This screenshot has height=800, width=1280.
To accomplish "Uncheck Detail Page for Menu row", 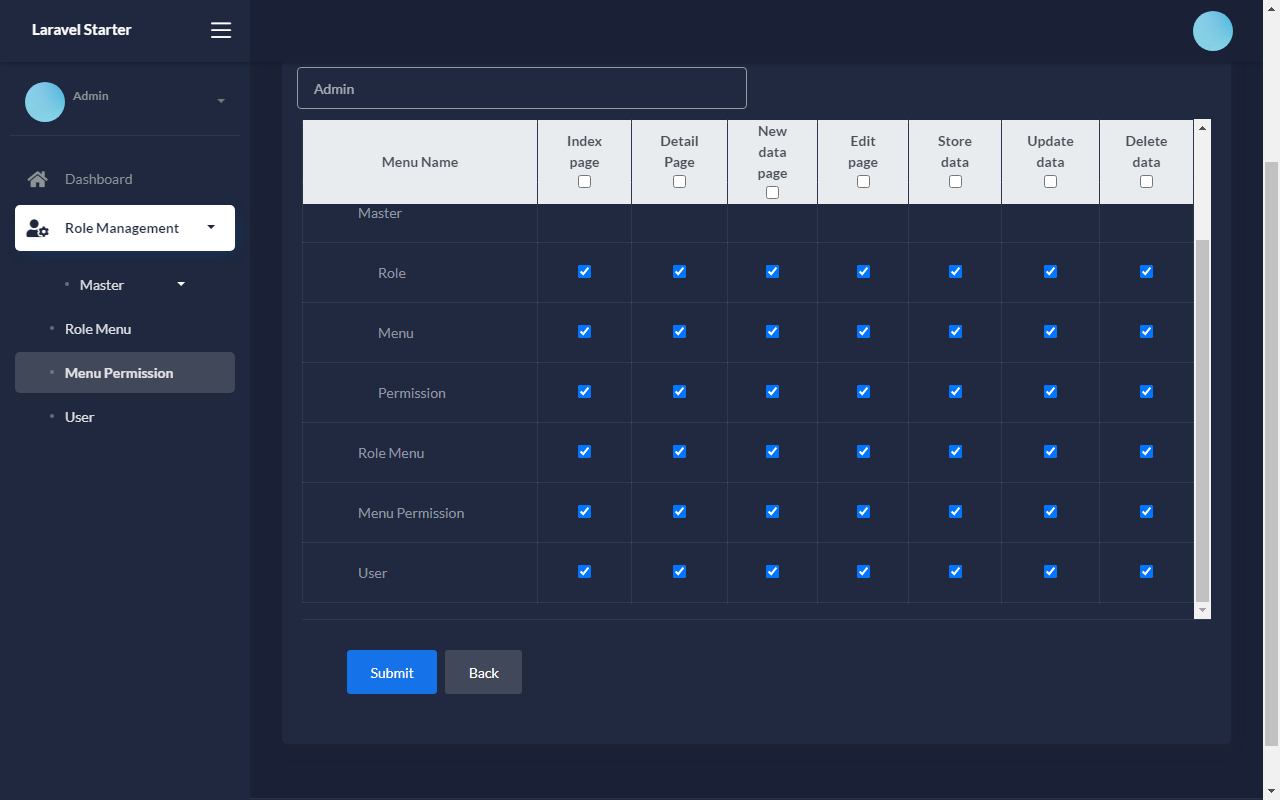I will 679,331.
